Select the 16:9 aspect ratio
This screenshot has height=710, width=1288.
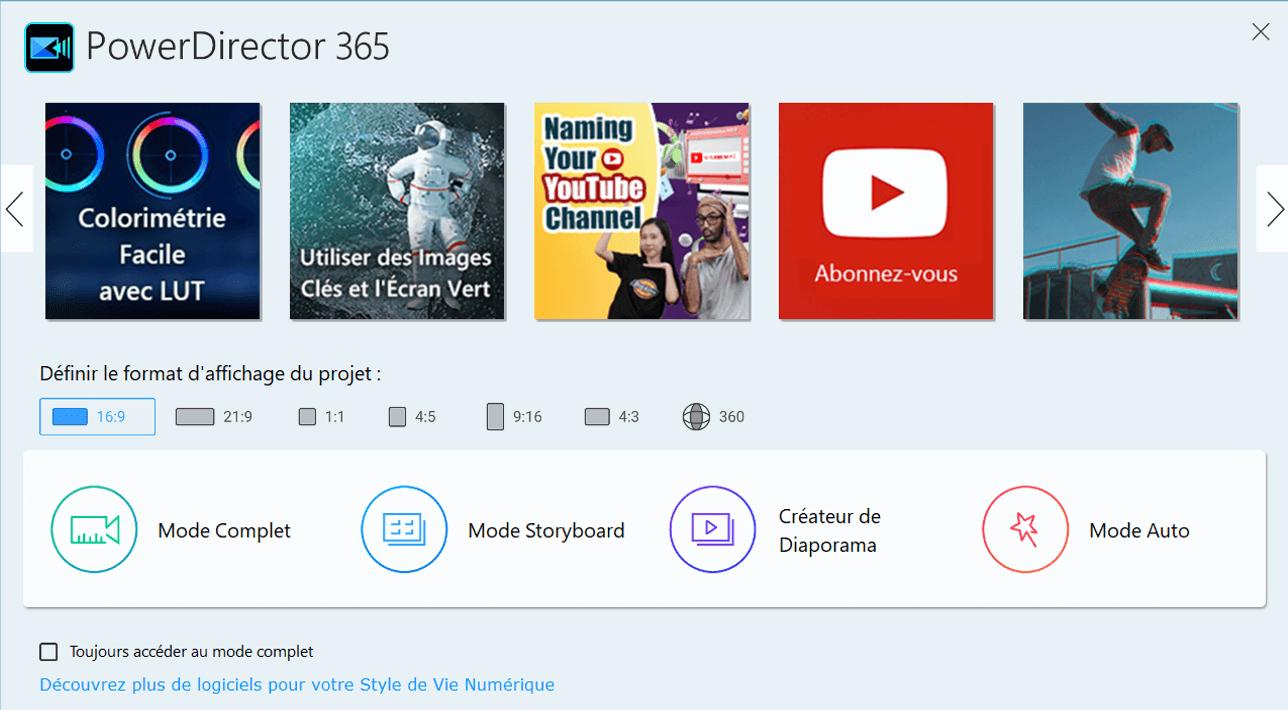pos(97,417)
